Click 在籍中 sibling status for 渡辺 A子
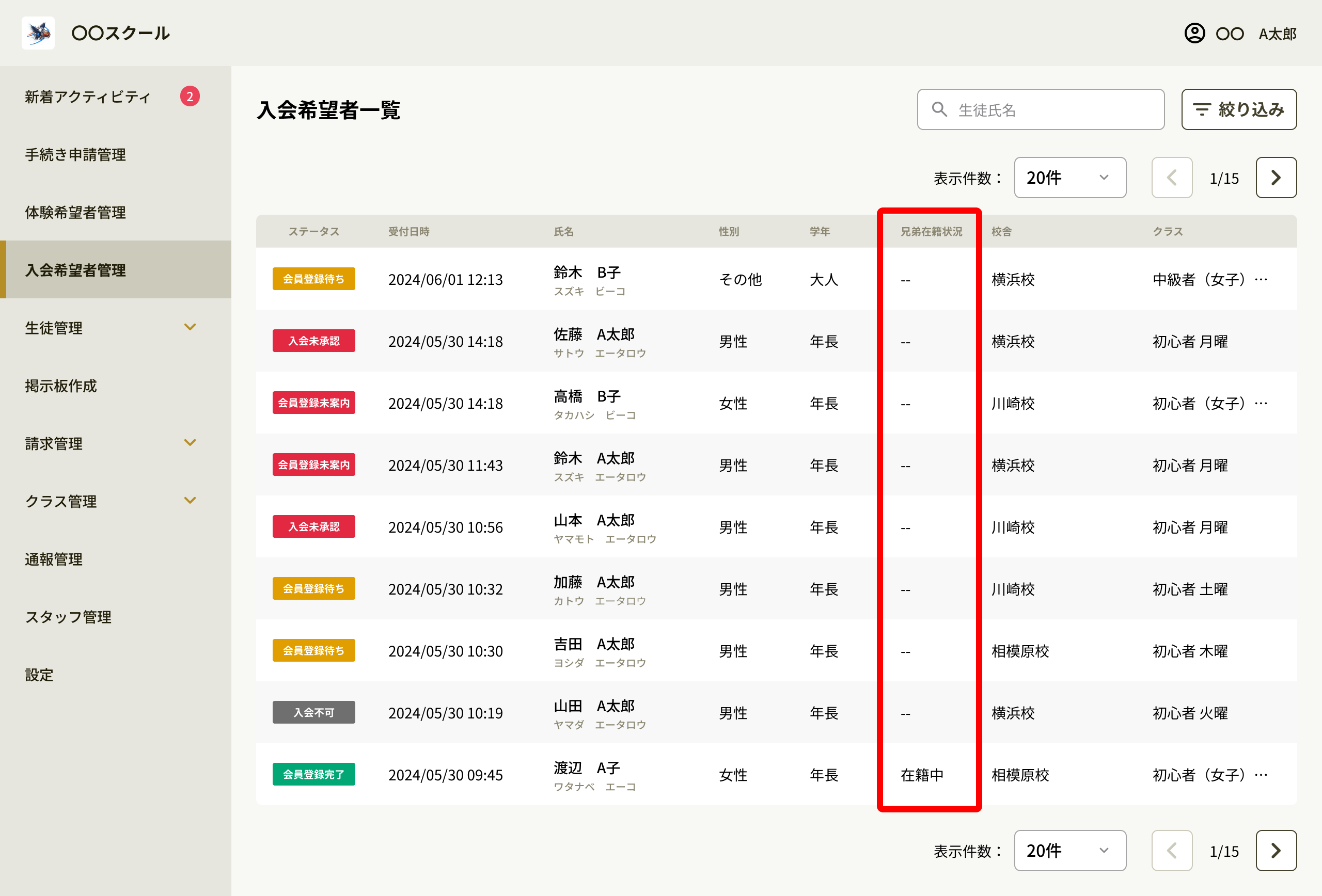The width and height of the screenshot is (1322, 896). 922,774
